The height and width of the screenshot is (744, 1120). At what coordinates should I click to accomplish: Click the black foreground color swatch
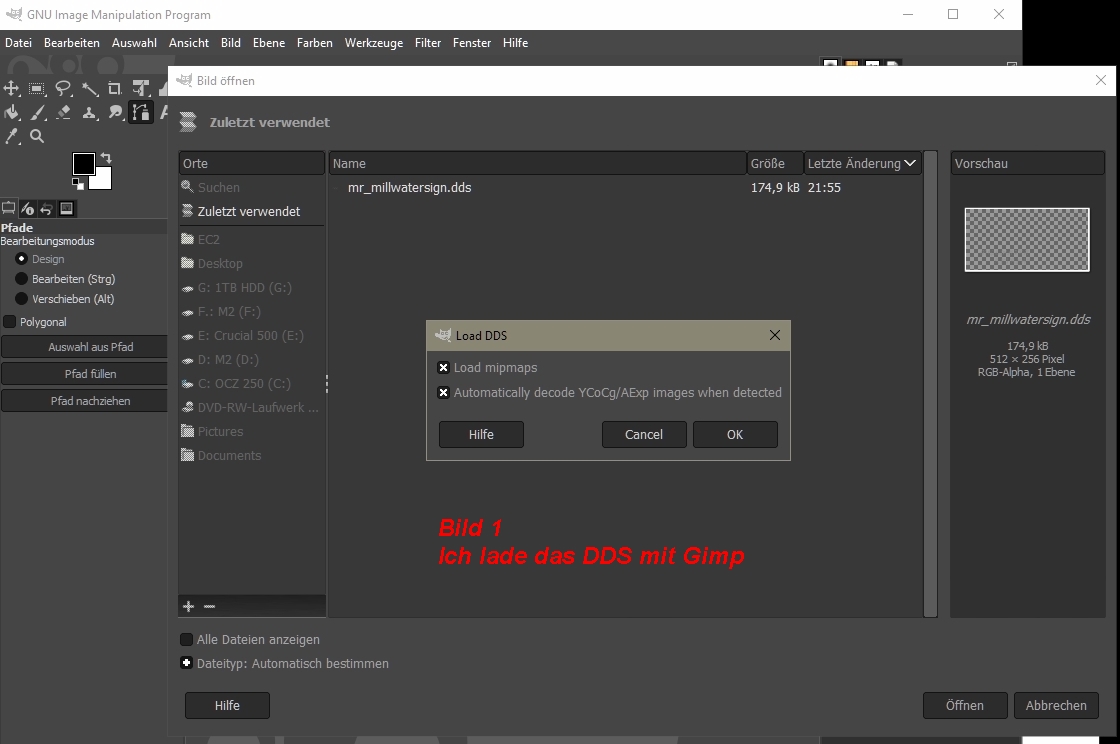(x=84, y=164)
